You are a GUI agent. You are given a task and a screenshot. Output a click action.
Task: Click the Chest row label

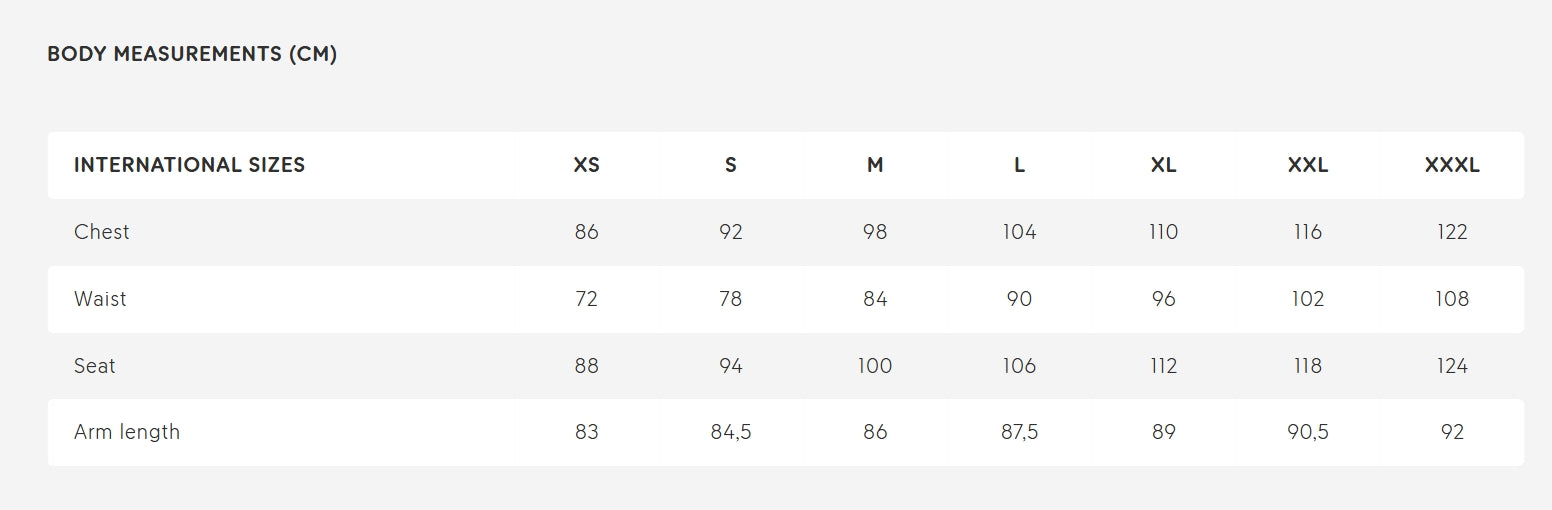tap(102, 232)
